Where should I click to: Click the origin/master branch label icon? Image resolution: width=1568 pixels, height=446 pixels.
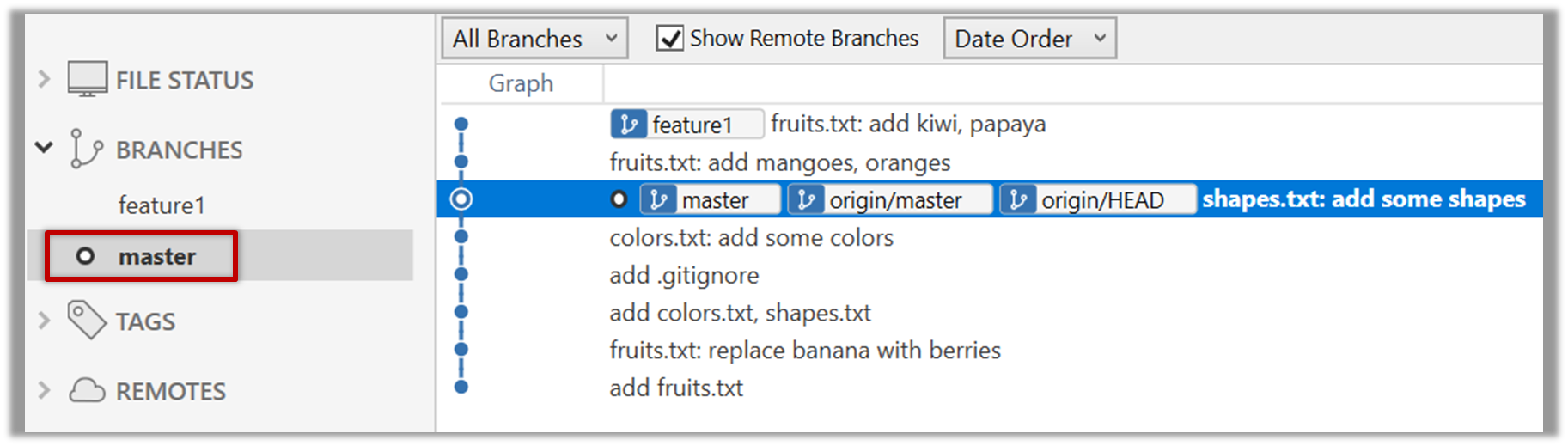[805, 199]
